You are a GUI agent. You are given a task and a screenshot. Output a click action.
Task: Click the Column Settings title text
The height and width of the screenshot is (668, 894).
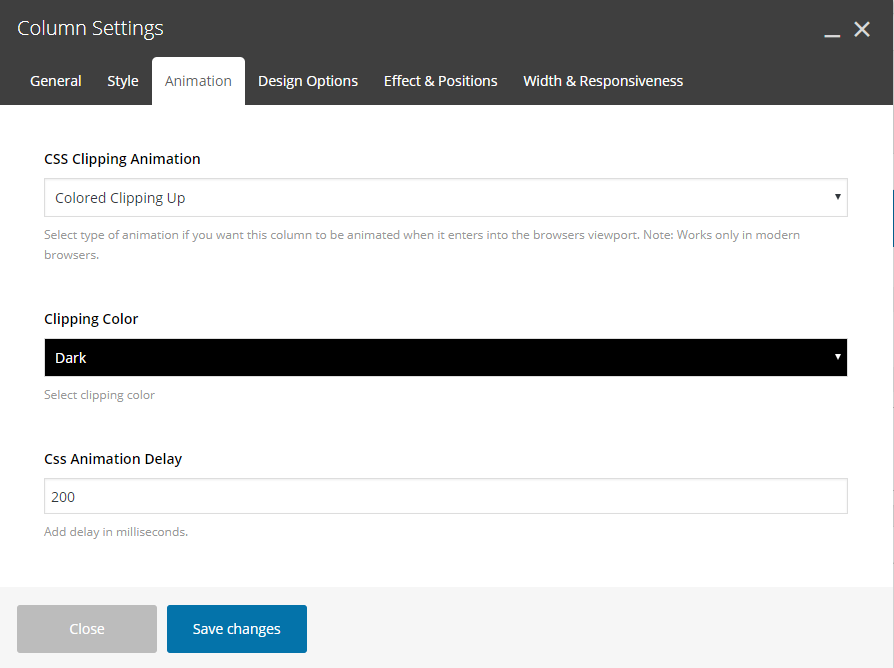click(x=90, y=28)
